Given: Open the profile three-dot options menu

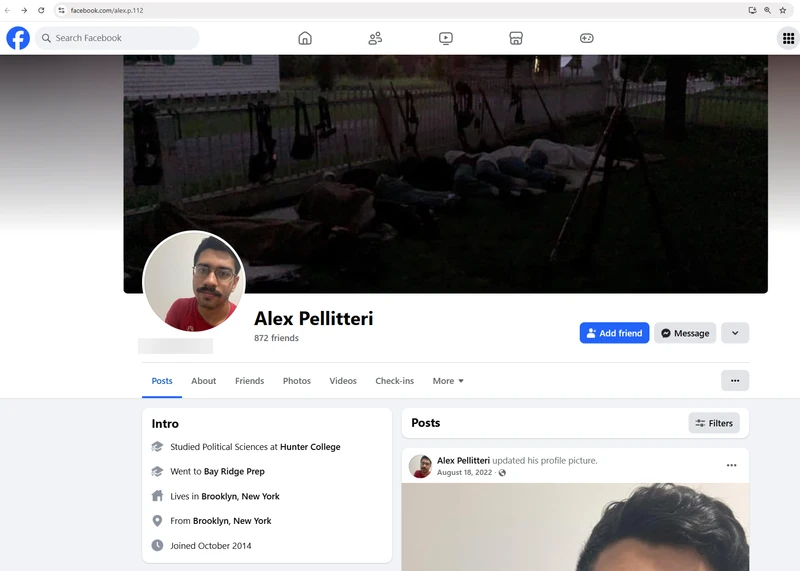Looking at the screenshot, I should coord(735,381).
